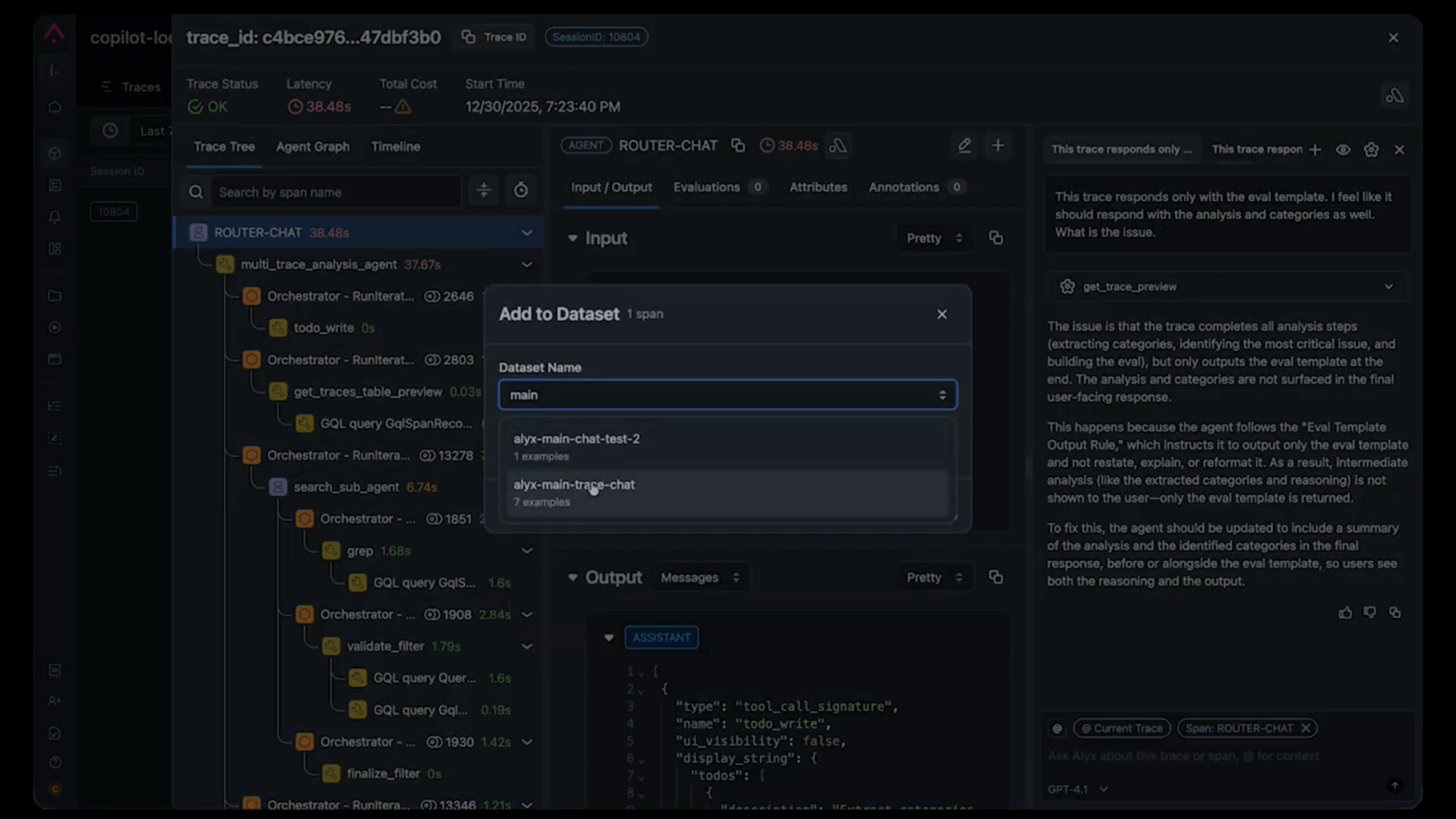
Task: Click the Dataset Name combo box
Action: pos(727,395)
